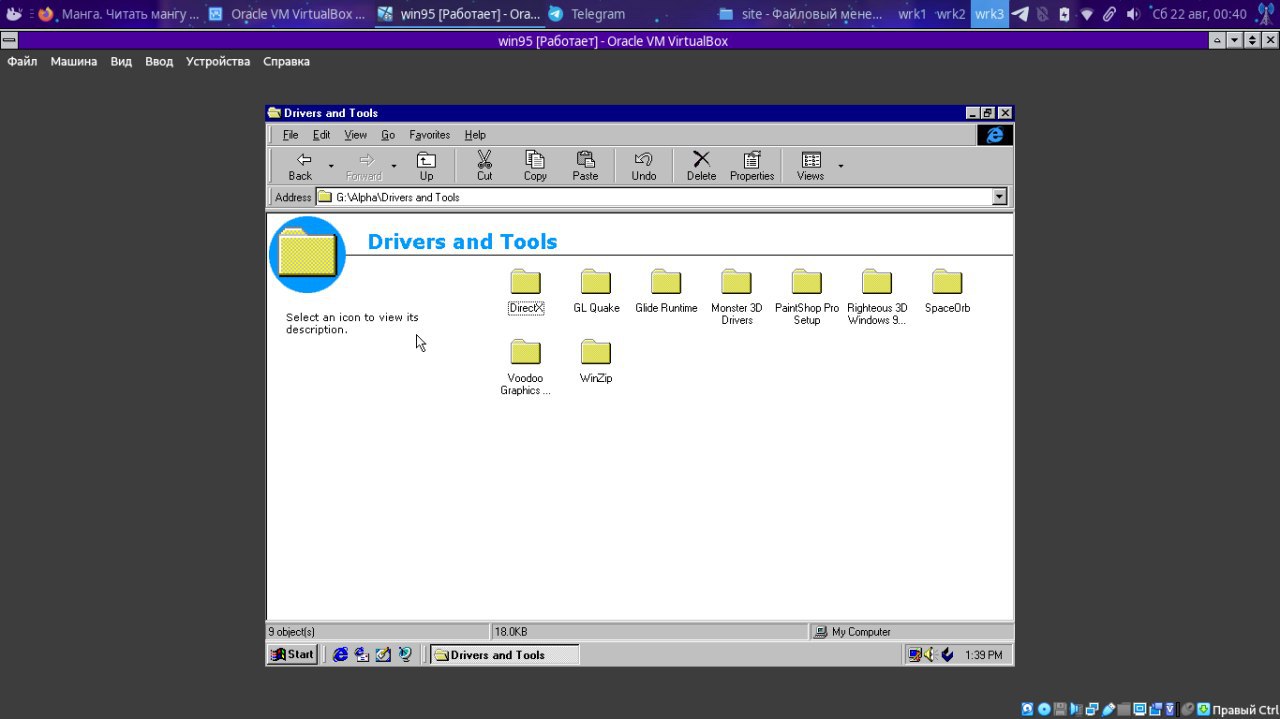
Task: Select the SpaceOrb folder
Action: click(x=947, y=291)
